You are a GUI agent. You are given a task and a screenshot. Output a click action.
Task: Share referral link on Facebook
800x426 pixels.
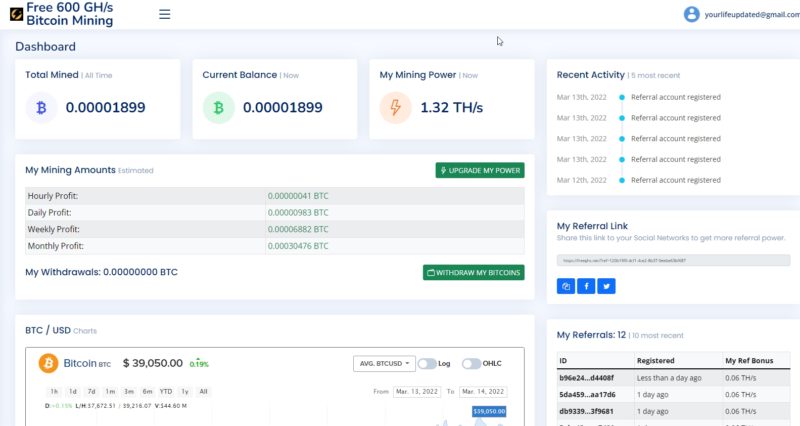(586, 286)
